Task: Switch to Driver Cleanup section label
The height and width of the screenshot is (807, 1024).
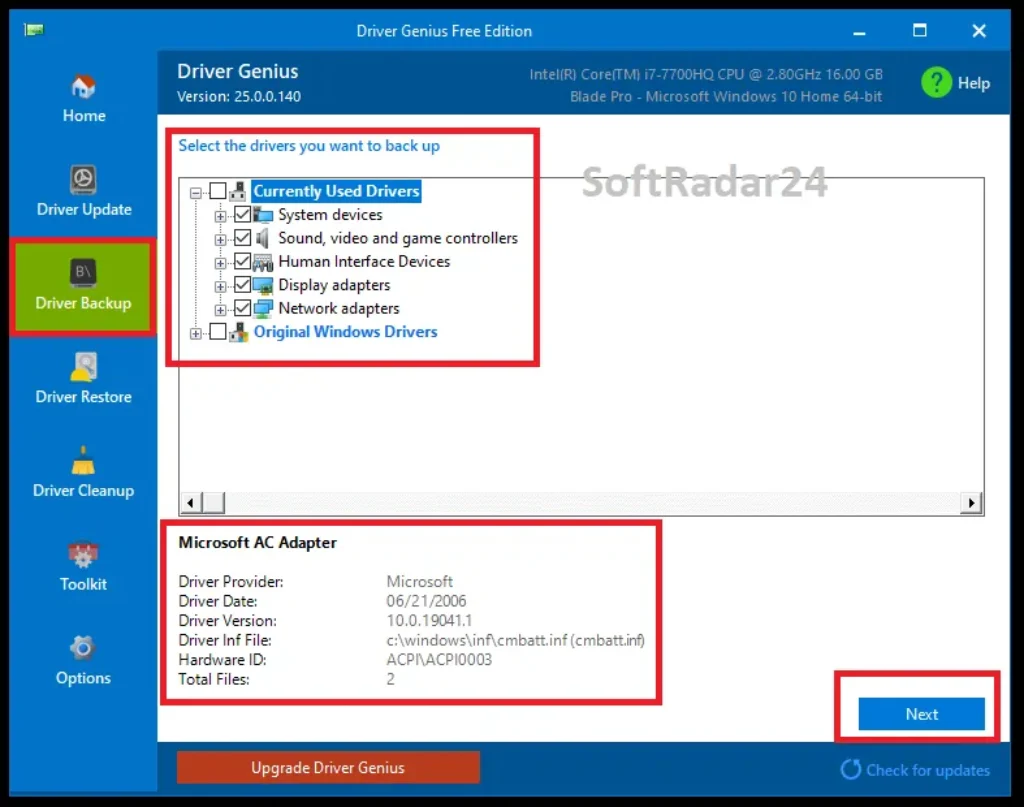Action: 84,490
